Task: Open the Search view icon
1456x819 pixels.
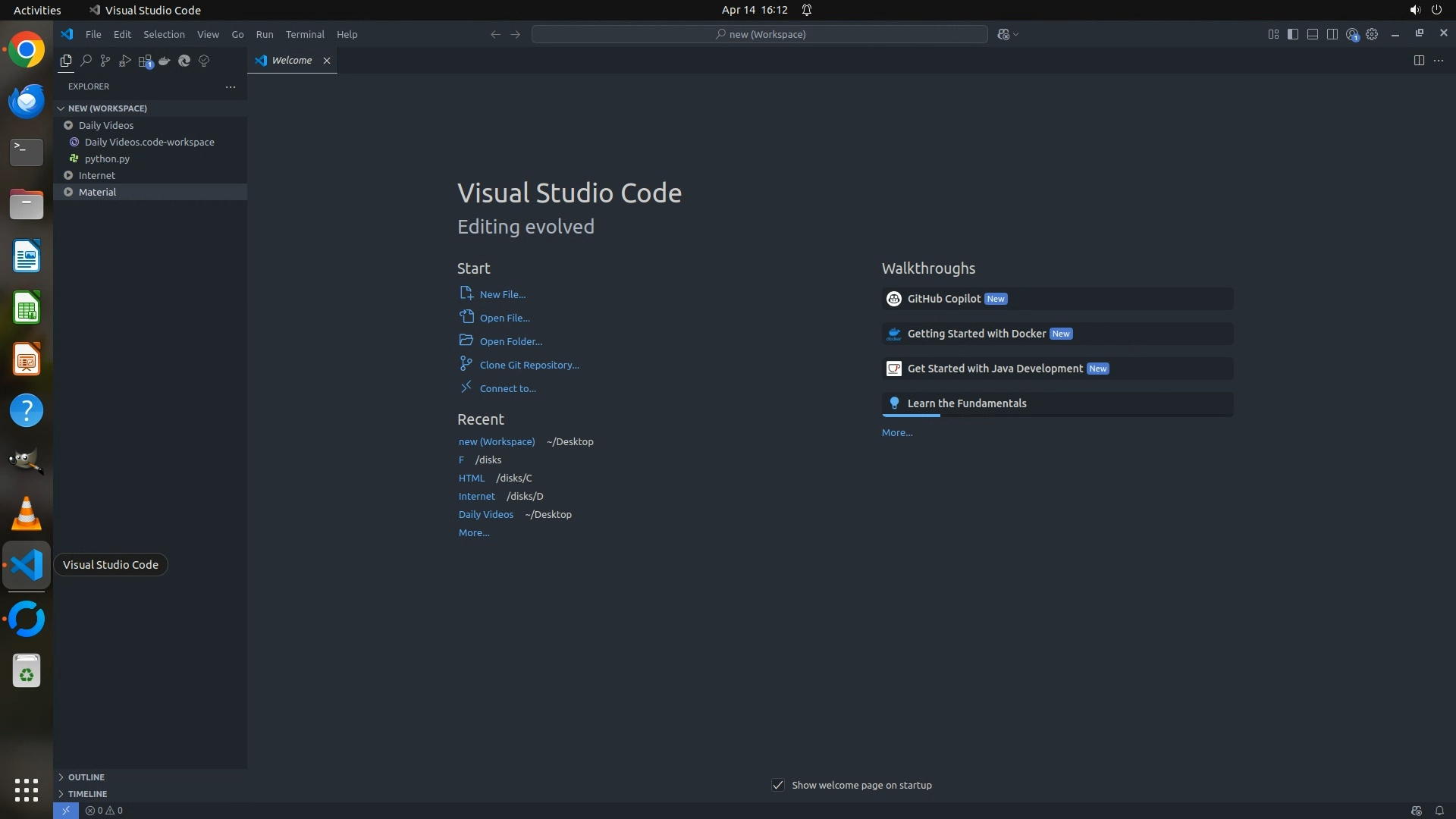Action: [x=86, y=61]
